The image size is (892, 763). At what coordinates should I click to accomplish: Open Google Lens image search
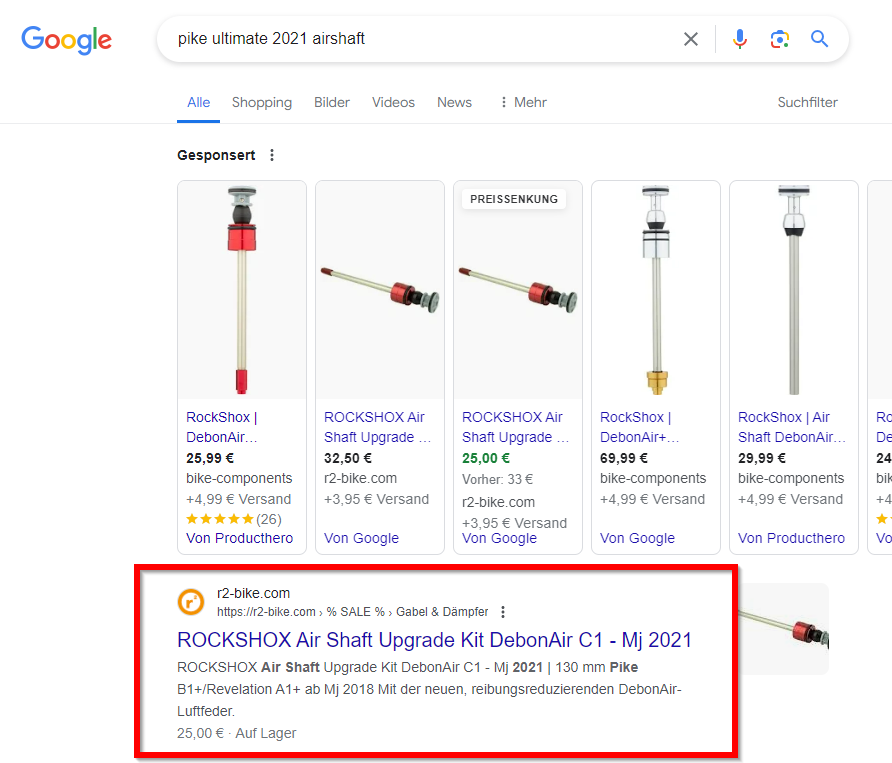(x=780, y=39)
